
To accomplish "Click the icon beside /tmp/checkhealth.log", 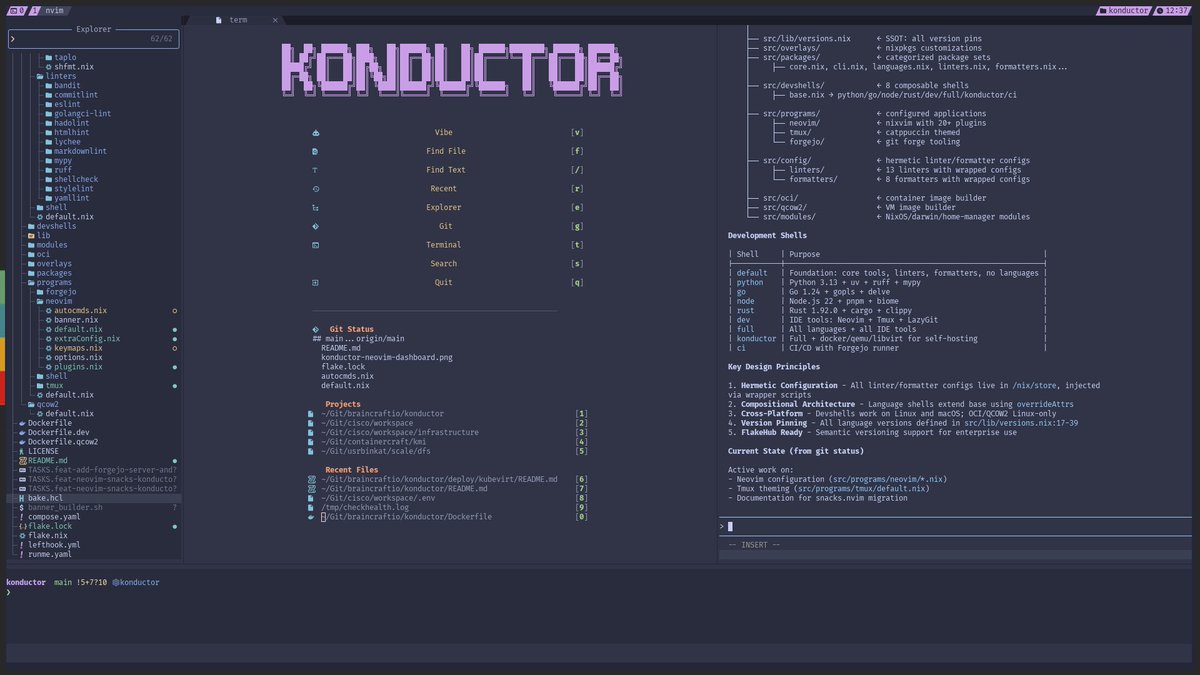I will coord(312,507).
